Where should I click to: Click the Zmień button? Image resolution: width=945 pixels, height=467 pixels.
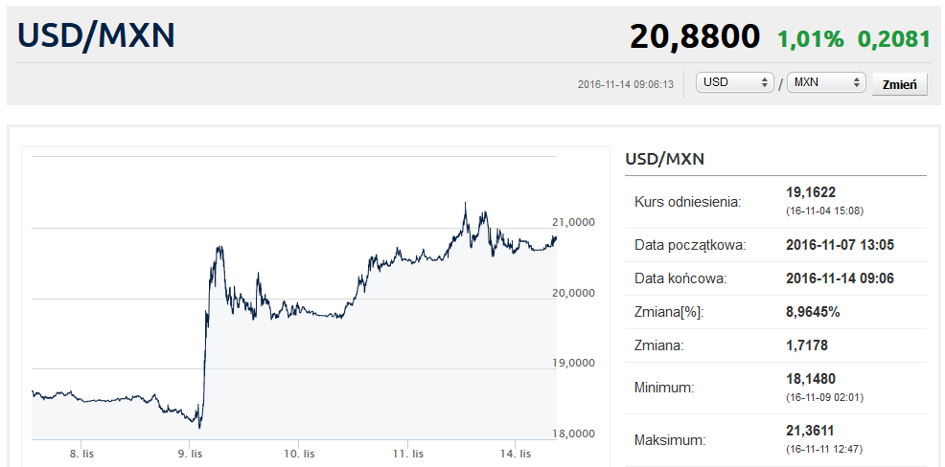click(x=900, y=84)
